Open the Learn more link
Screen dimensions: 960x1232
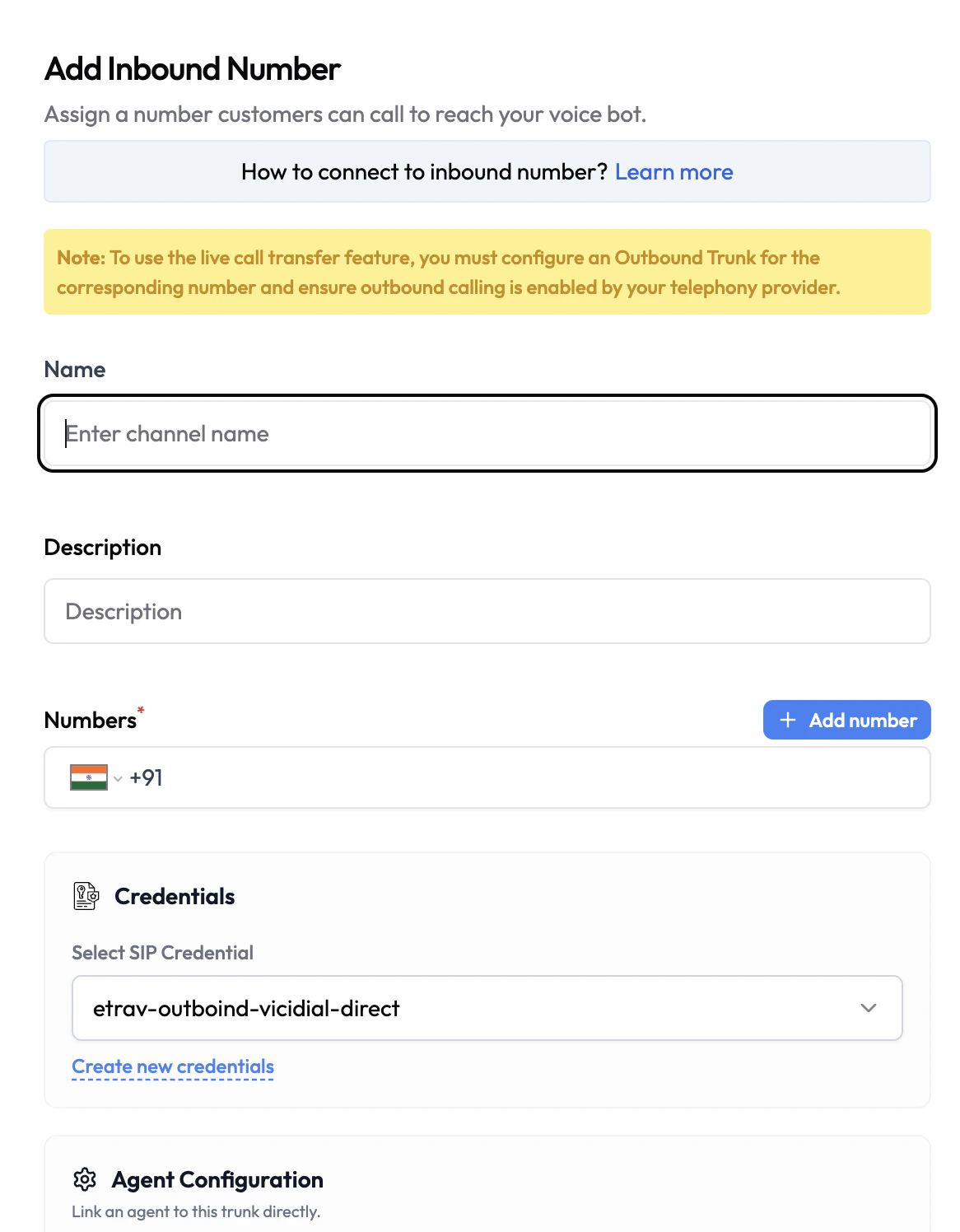pyautogui.click(x=673, y=172)
